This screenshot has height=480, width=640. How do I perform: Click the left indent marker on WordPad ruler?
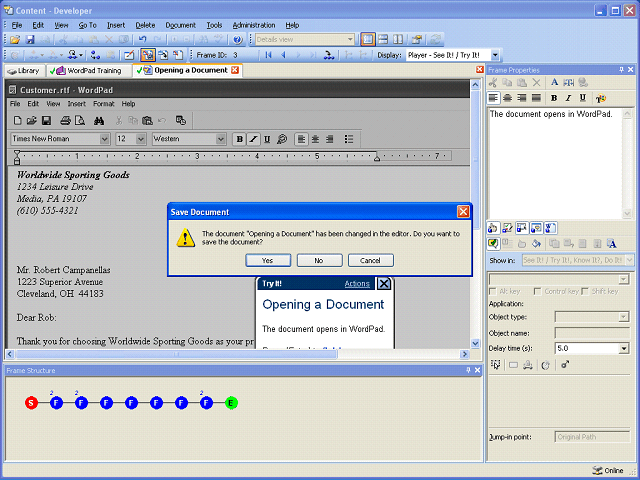17,157
